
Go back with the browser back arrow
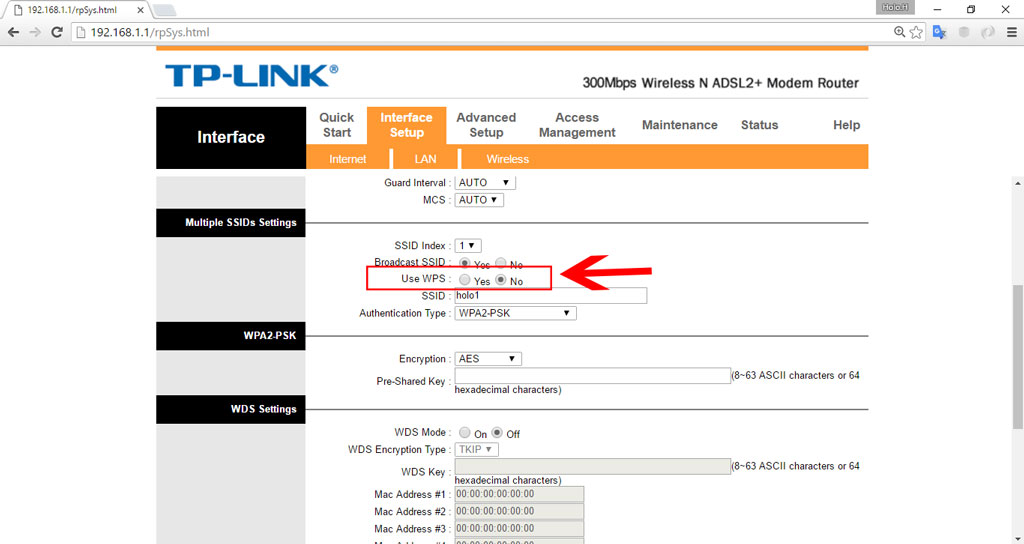[13, 32]
